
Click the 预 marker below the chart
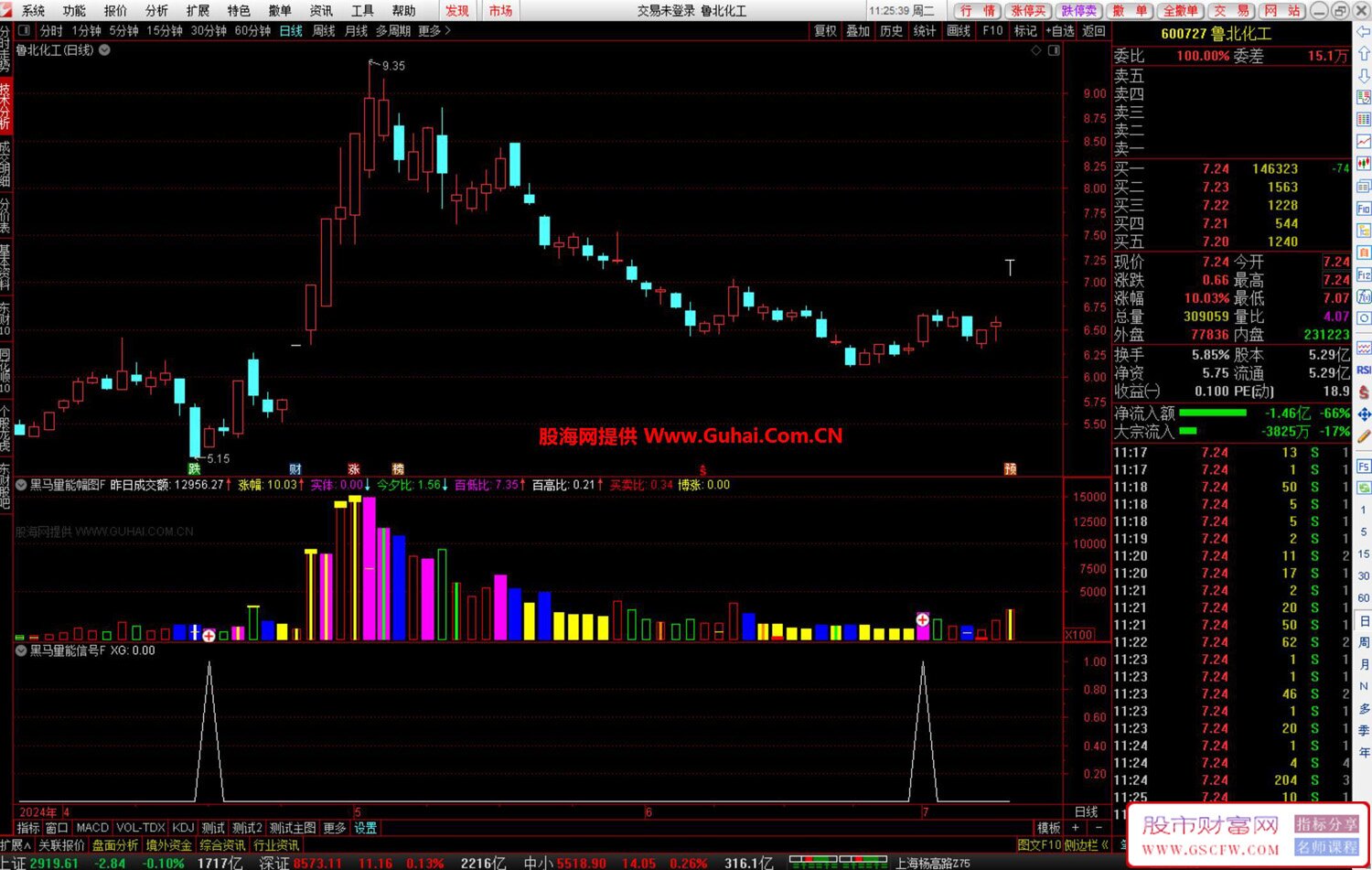(1010, 468)
